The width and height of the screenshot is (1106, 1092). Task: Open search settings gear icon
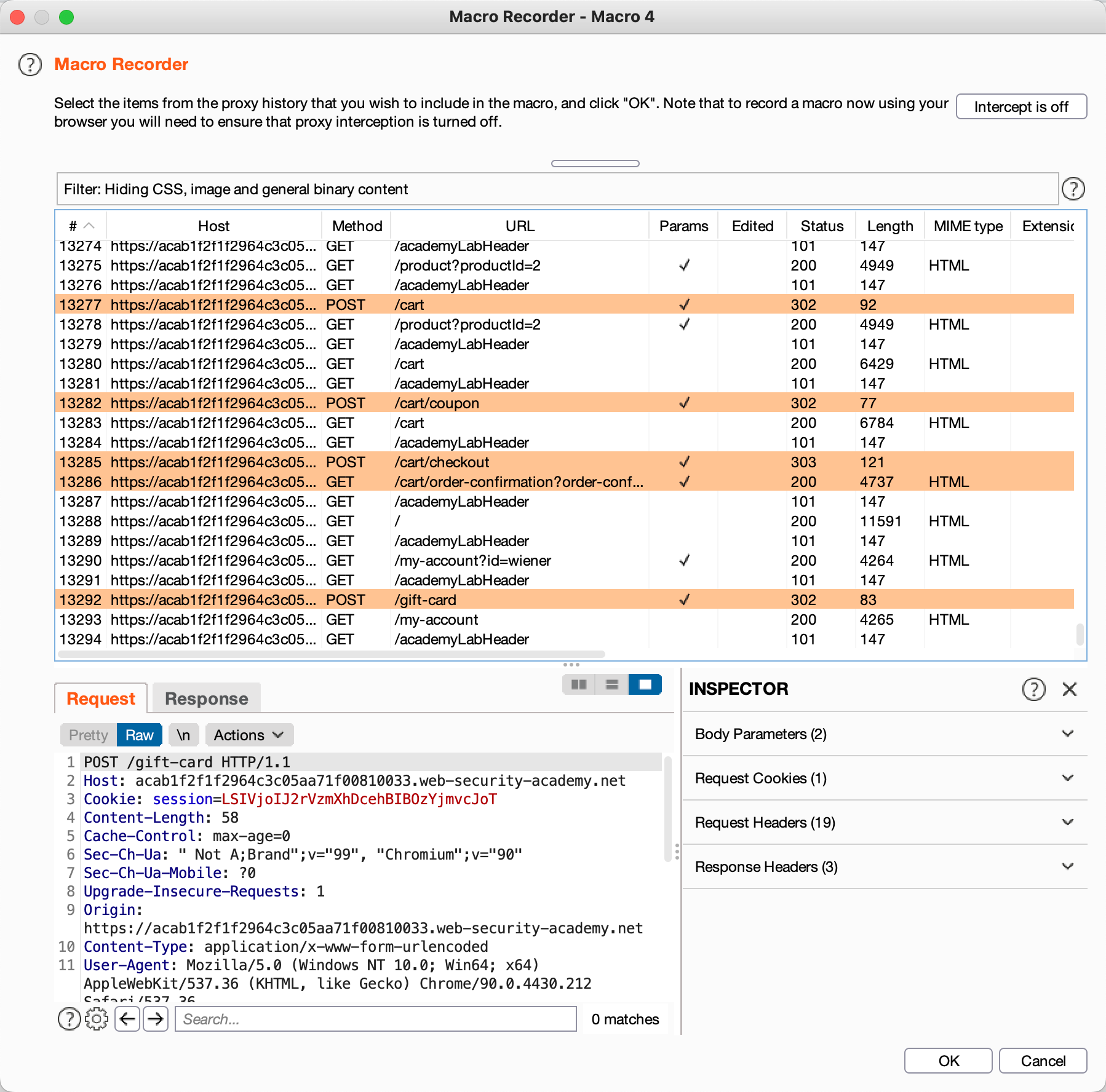click(97, 1019)
